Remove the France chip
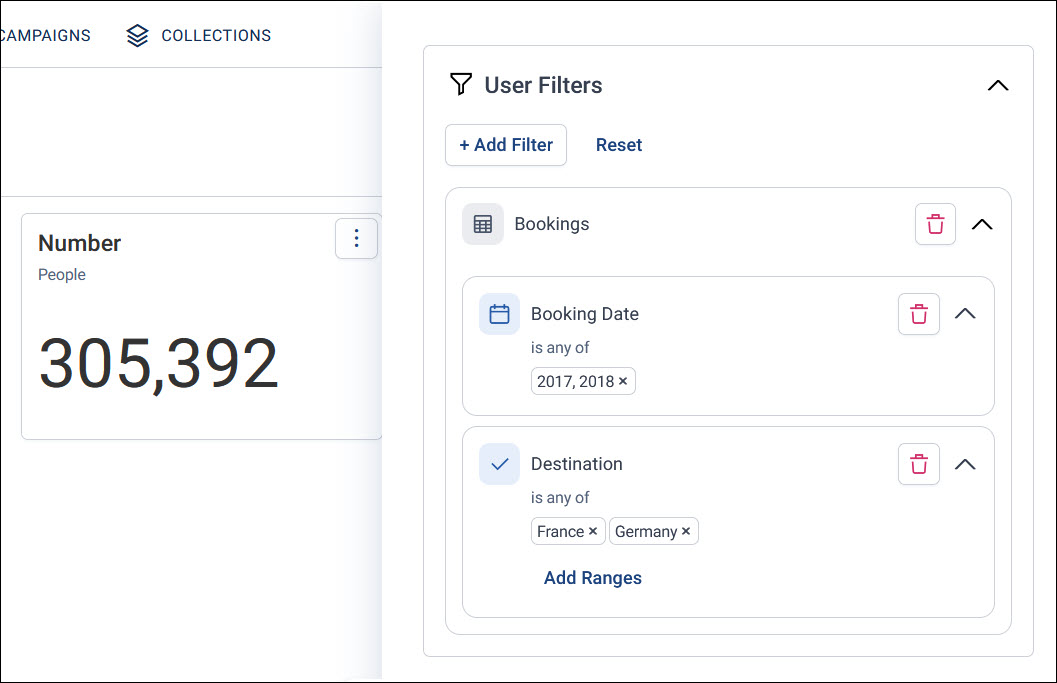The image size is (1057, 683). coord(593,531)
